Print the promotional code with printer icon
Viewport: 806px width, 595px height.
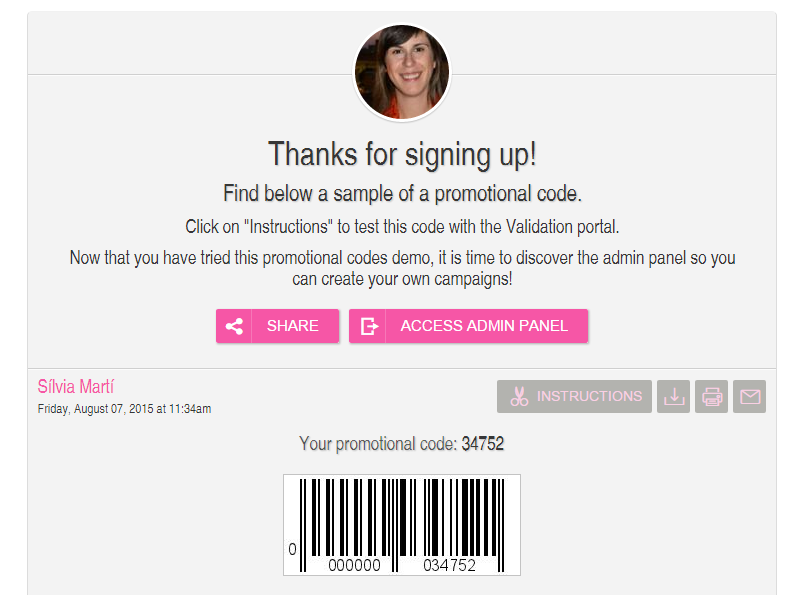tap(711, 396)
